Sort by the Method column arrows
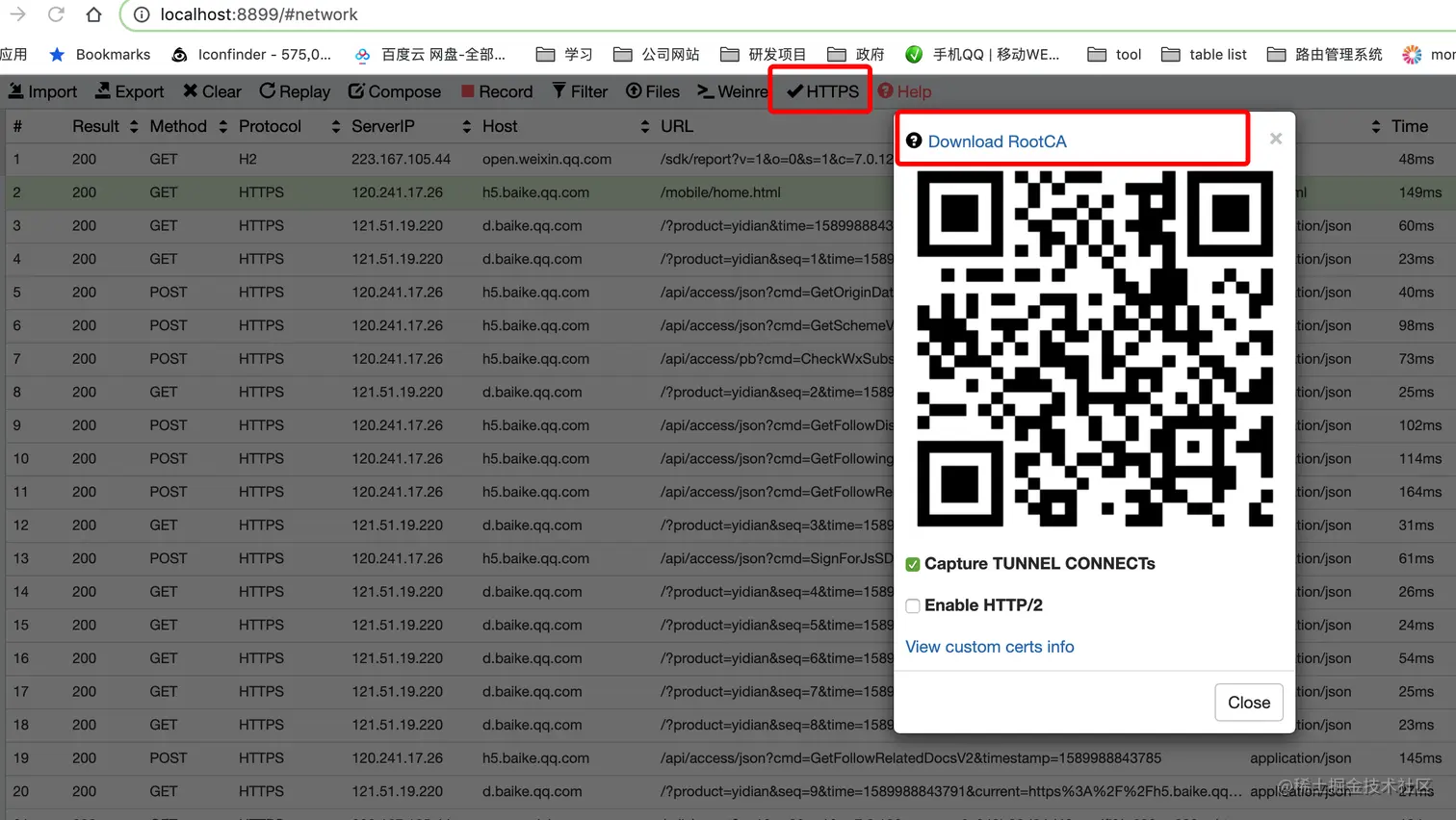Viewport: 1456px width, 820px height. [222, 126]
